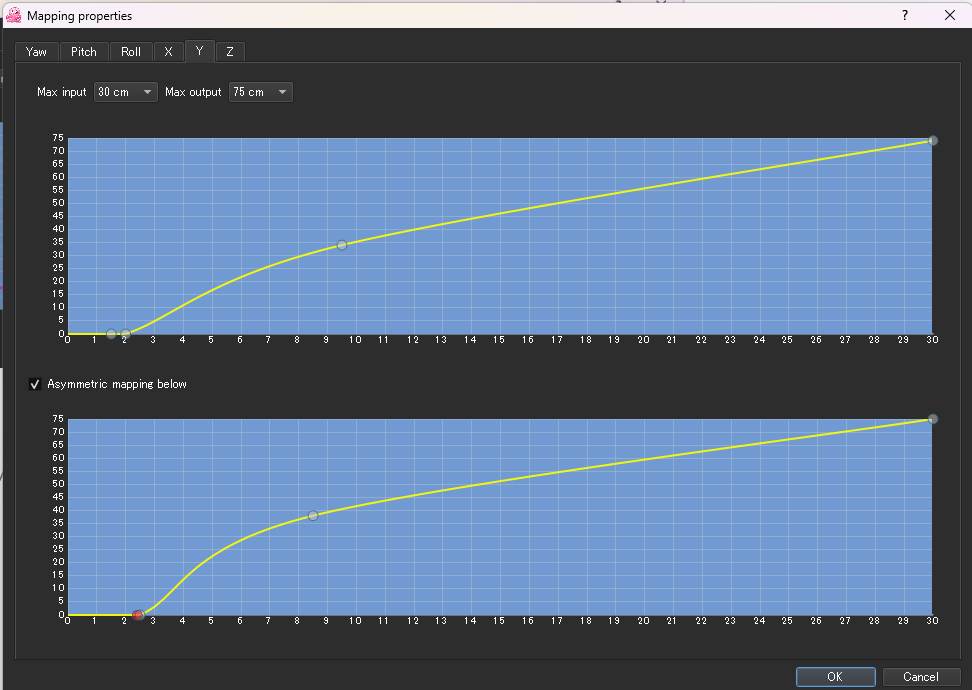This screenshot has height=690, width=972.
Task: Click the OK button
Action: click(x=835, y=677)
